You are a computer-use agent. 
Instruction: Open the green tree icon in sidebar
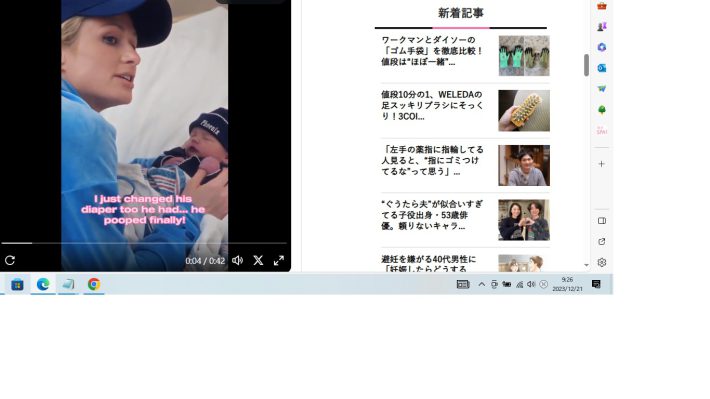click(601, 110)
